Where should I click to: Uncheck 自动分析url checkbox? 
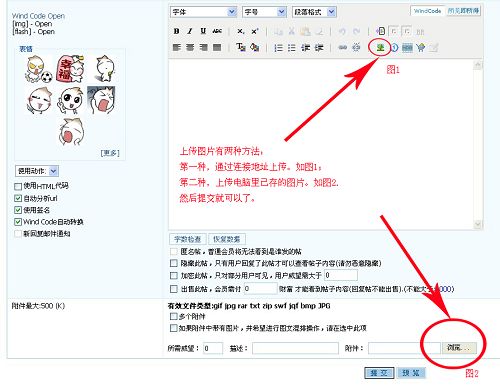pos(18,198)
